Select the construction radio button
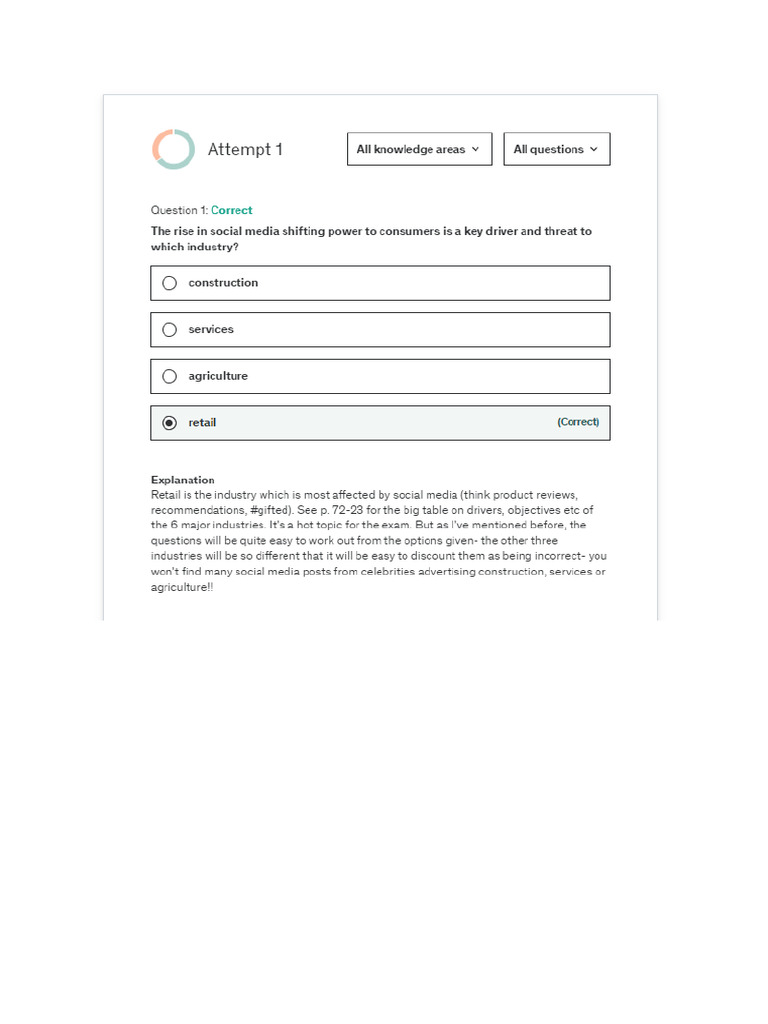Screen dimensions: 768x1024 click(169, 283)
